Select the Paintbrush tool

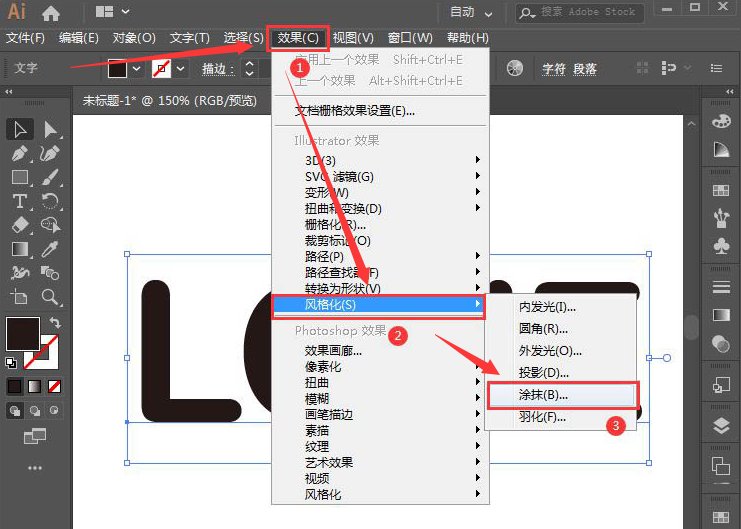click(50, 177)
